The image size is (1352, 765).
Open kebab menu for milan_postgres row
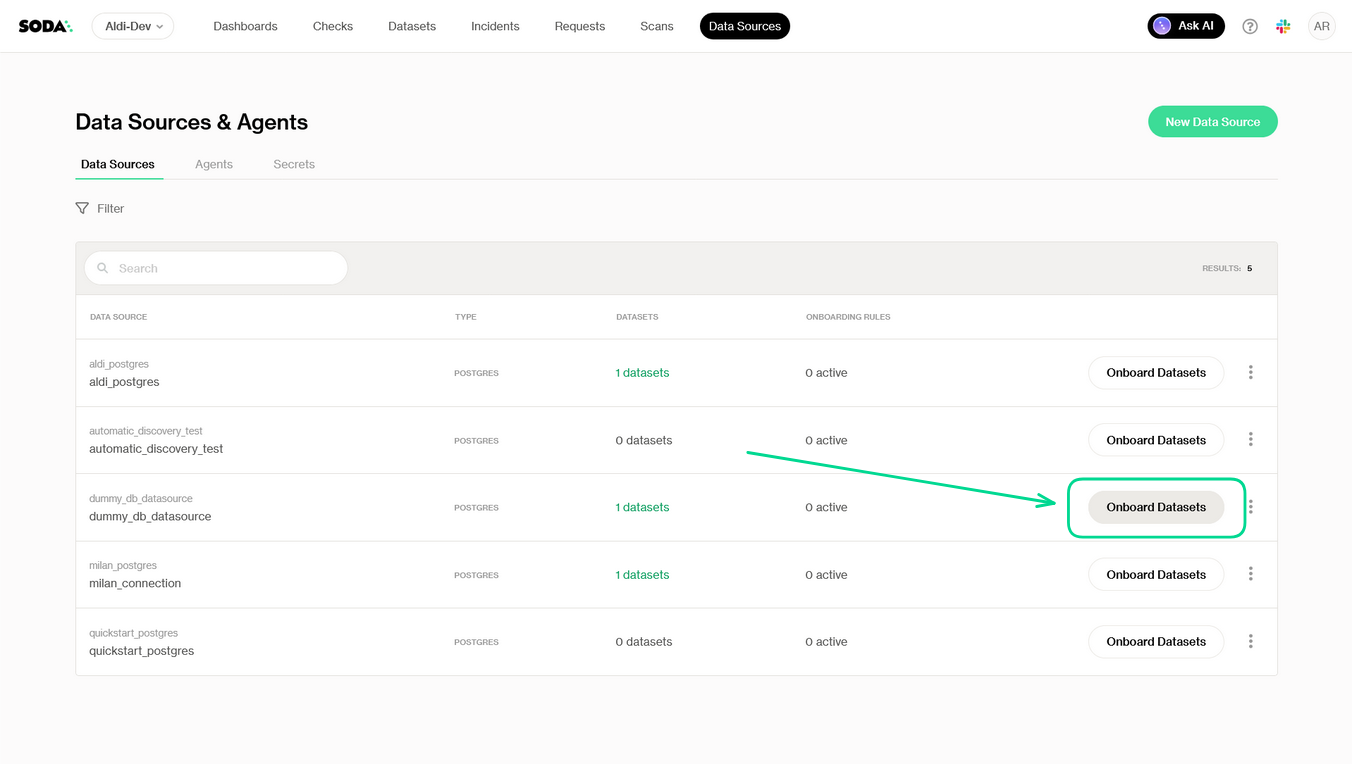[1250, 574]
